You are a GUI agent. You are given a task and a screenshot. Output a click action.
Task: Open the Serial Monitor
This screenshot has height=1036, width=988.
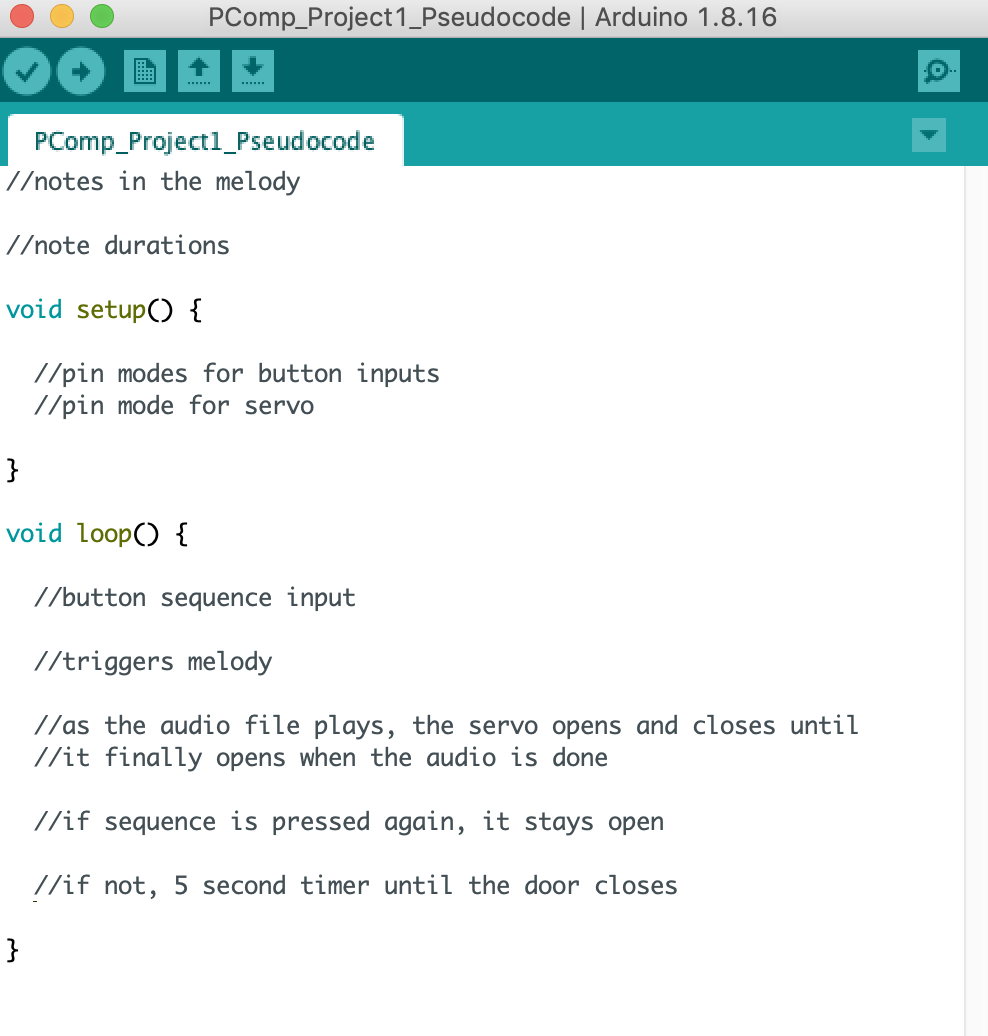point(938,71)
